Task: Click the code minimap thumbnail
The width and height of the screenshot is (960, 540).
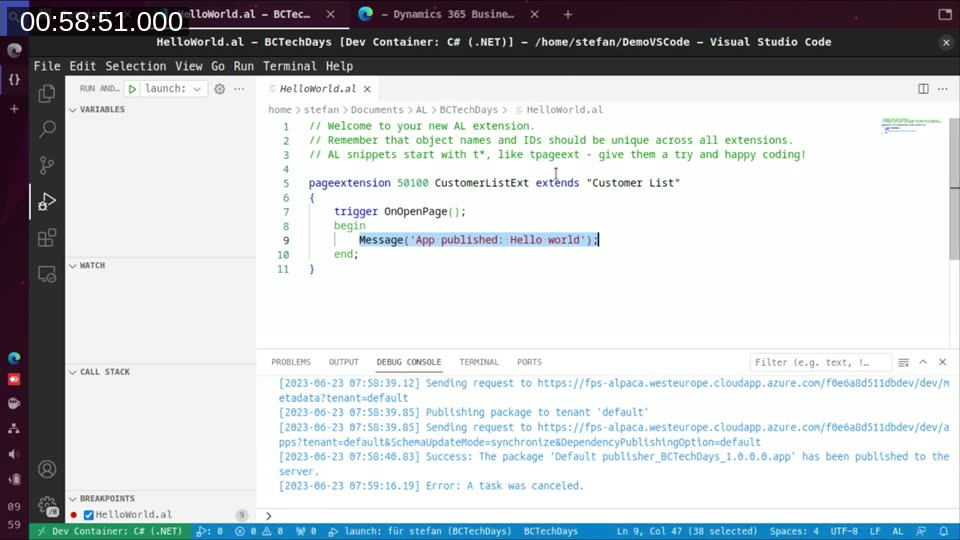Action: (x=911, y=126)
